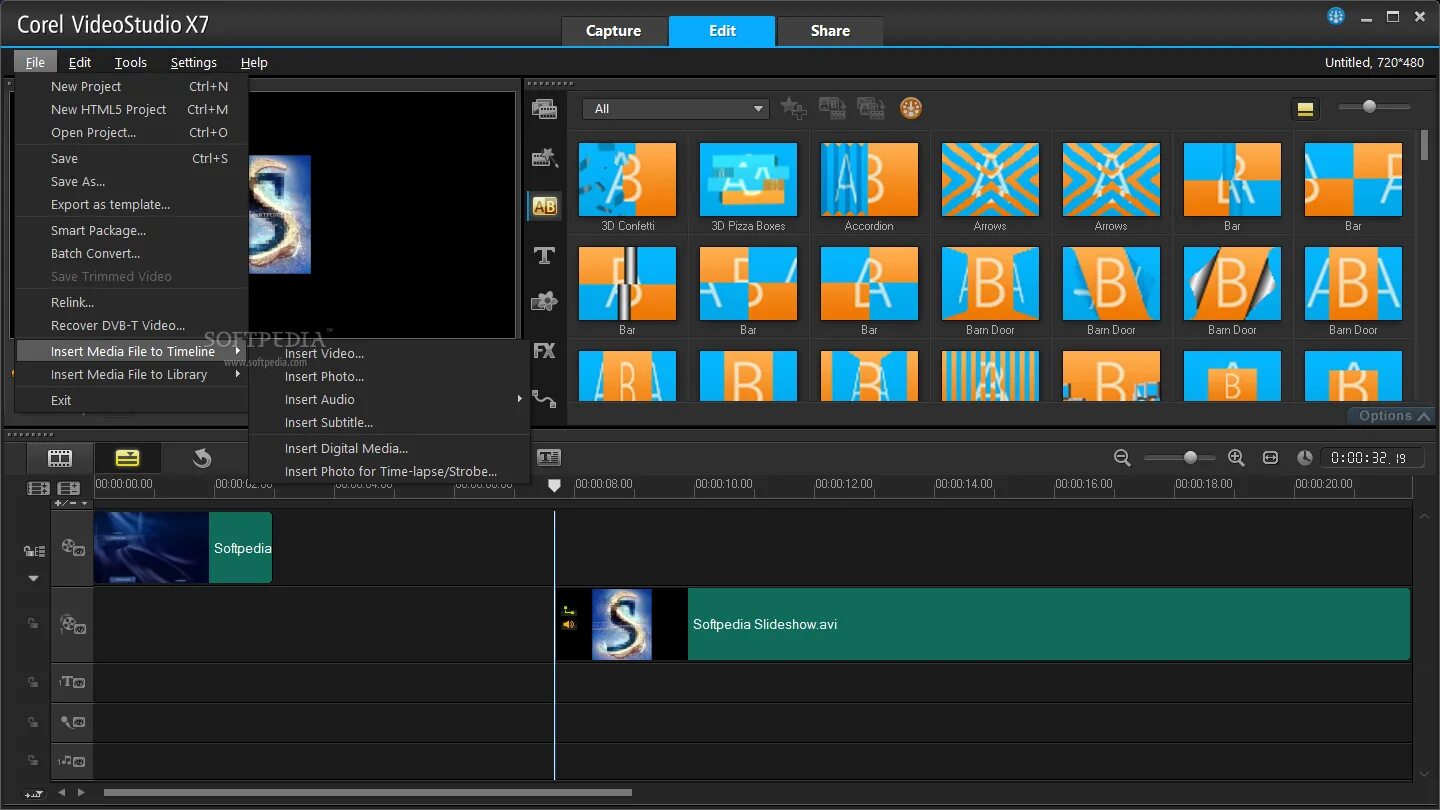Viewport: 1440px width, 810px height.
Task: Switch to the Share tab
Action: (x=829, y=31)
